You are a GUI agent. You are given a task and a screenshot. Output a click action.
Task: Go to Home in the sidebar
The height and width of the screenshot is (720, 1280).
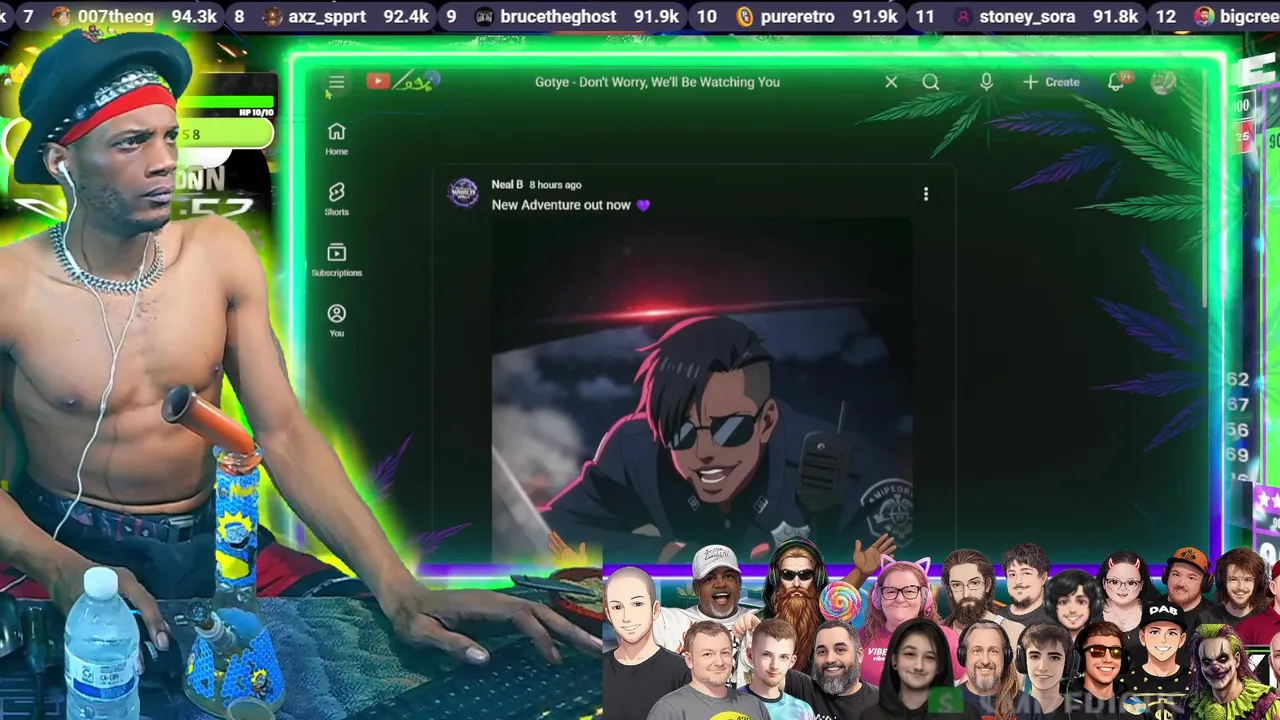pos(337,139)
